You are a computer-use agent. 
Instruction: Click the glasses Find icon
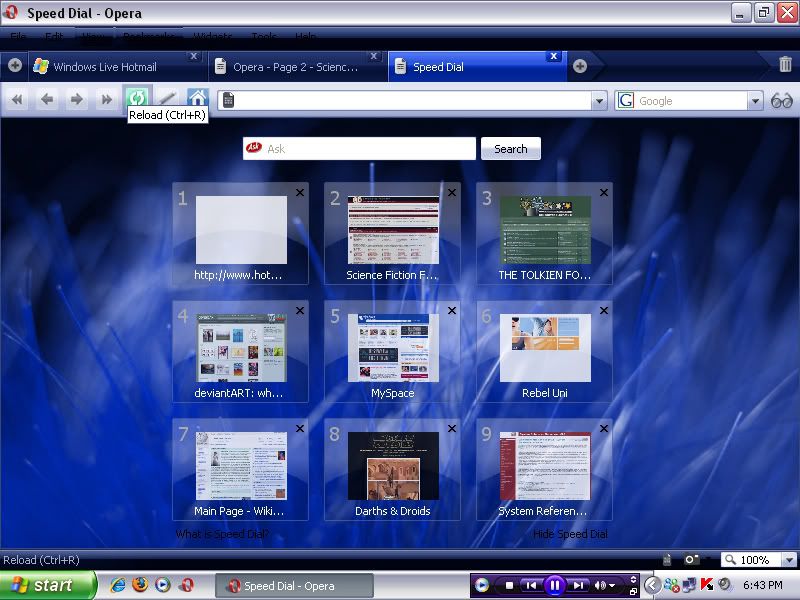(781, 101)
